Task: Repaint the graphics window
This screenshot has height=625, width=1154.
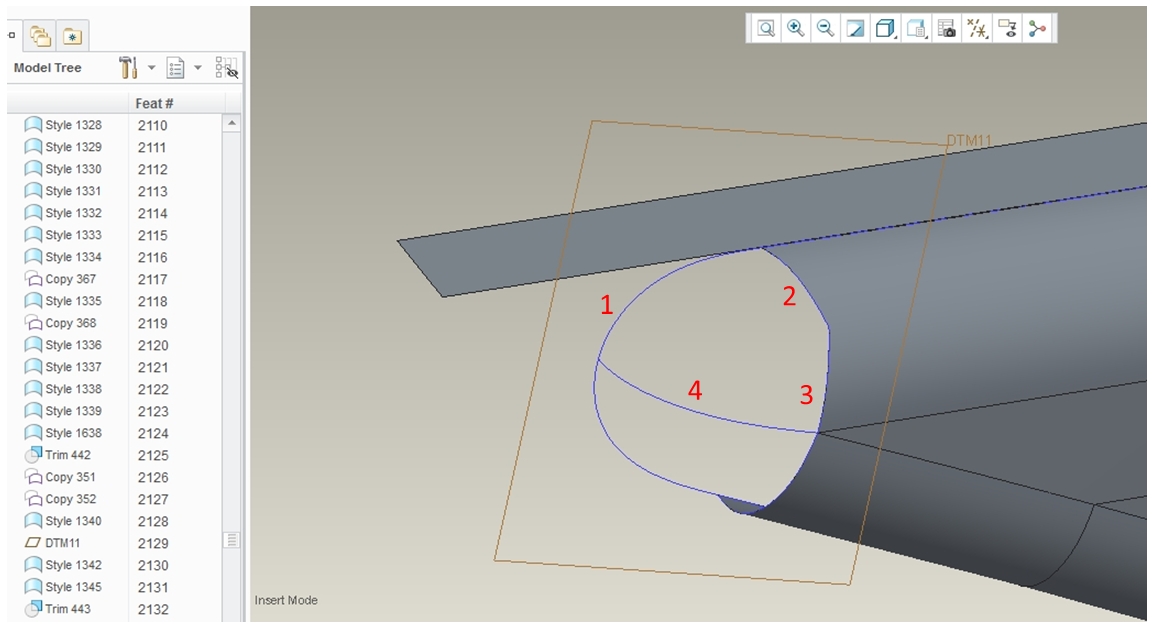Action: (x=855, y=29)
